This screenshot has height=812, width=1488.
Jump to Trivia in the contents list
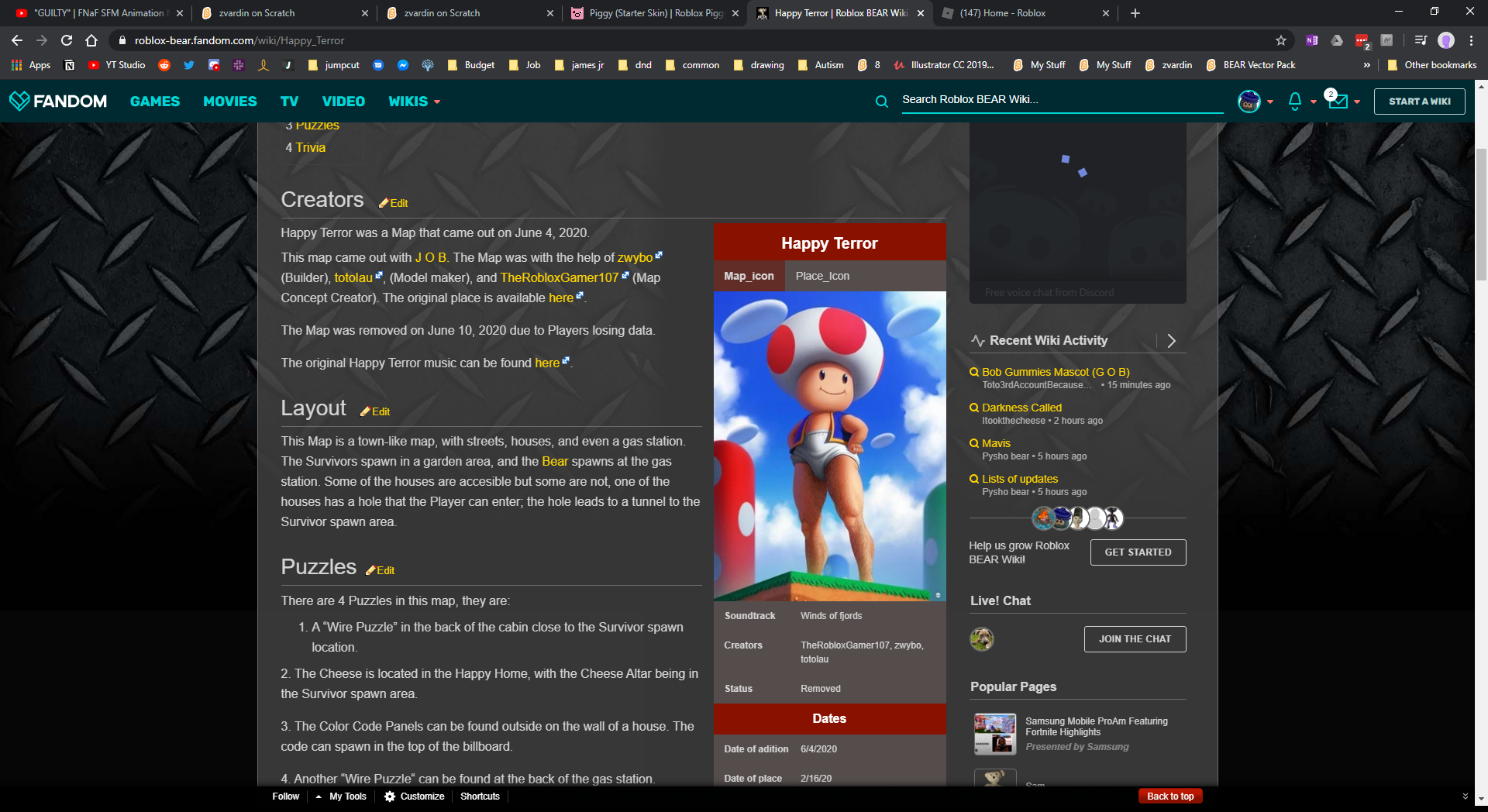point(310,147)
